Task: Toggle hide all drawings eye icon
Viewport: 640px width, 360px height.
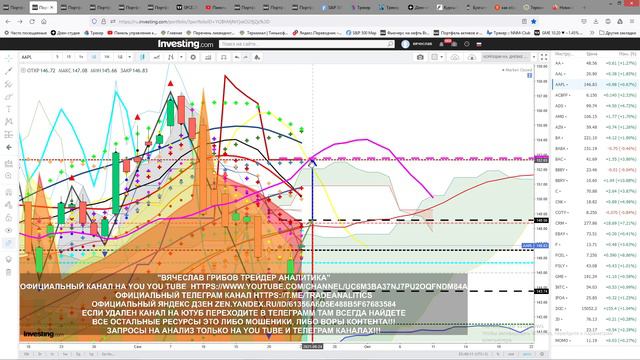Action: coord(9,230)
